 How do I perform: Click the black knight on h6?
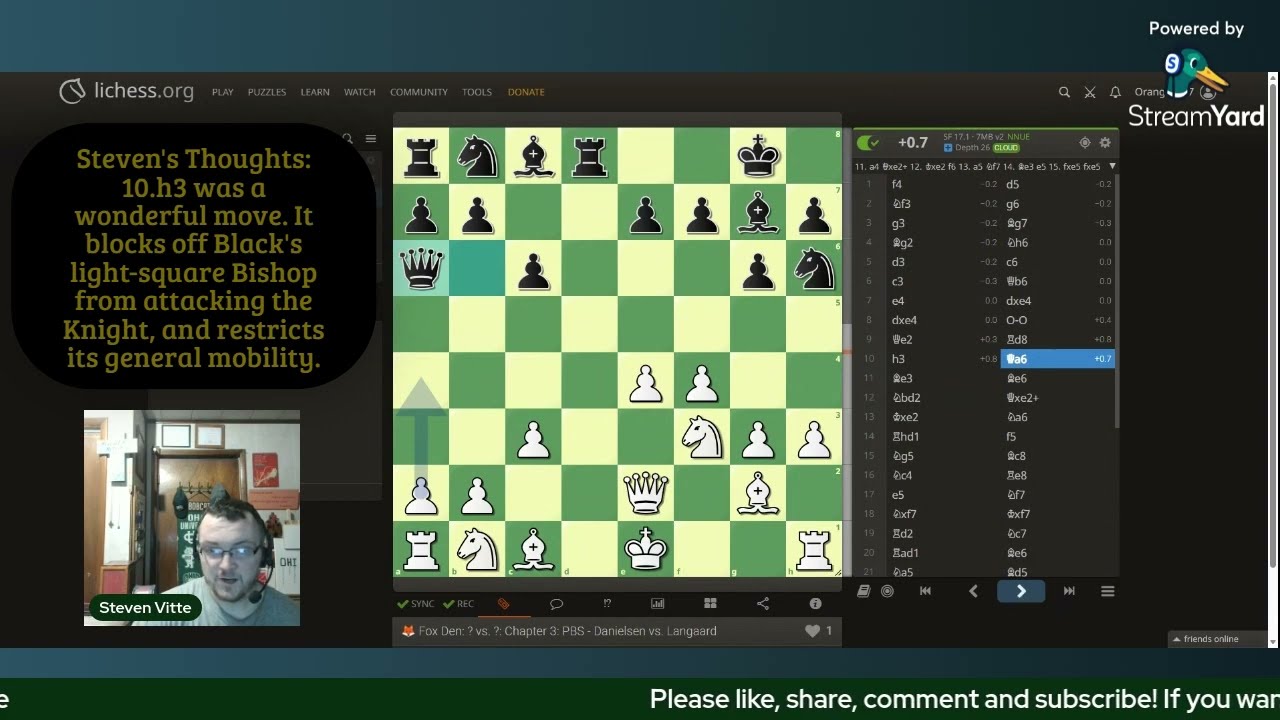[814, 268]
